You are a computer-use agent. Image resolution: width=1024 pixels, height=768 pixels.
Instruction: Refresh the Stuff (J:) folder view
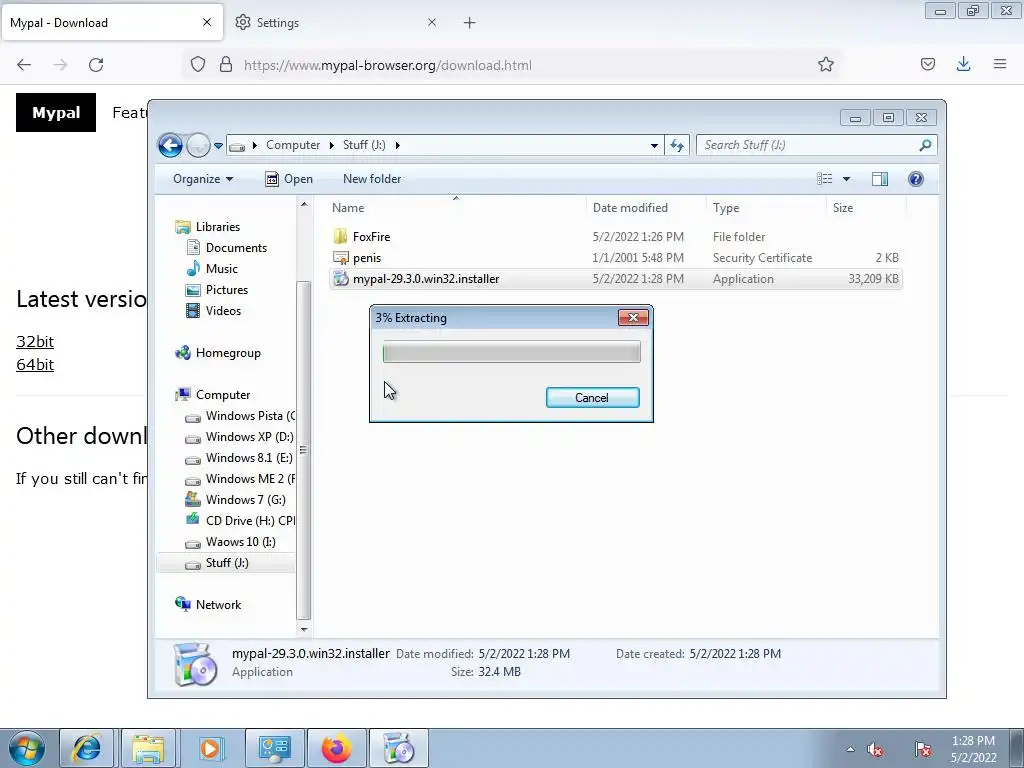click(677, 146)
